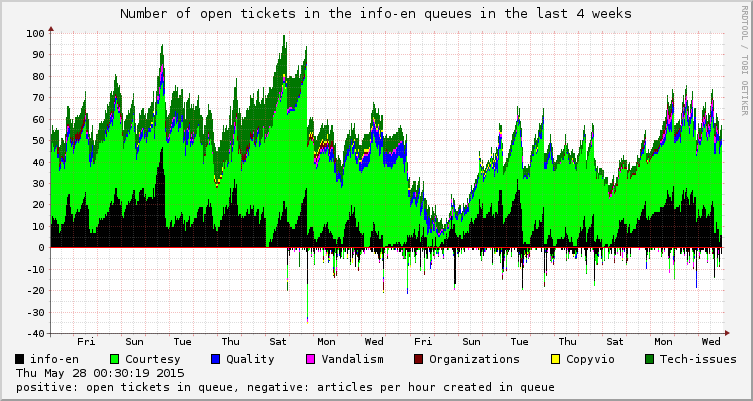
Task: Click the dark red Organizations legend swatch
Action: tap(418, 359)
